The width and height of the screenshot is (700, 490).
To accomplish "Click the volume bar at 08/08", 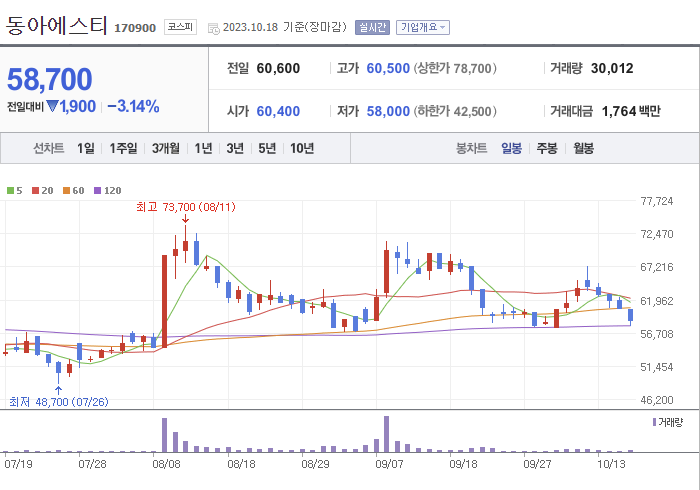I will [x=164, y=435].
